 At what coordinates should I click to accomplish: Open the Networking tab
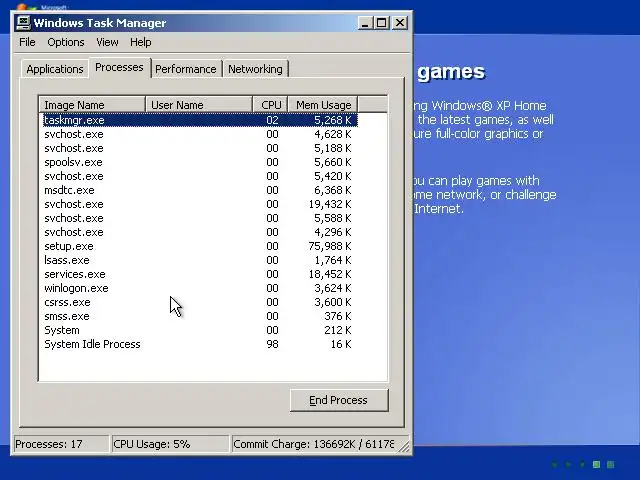tap(255, 69)
